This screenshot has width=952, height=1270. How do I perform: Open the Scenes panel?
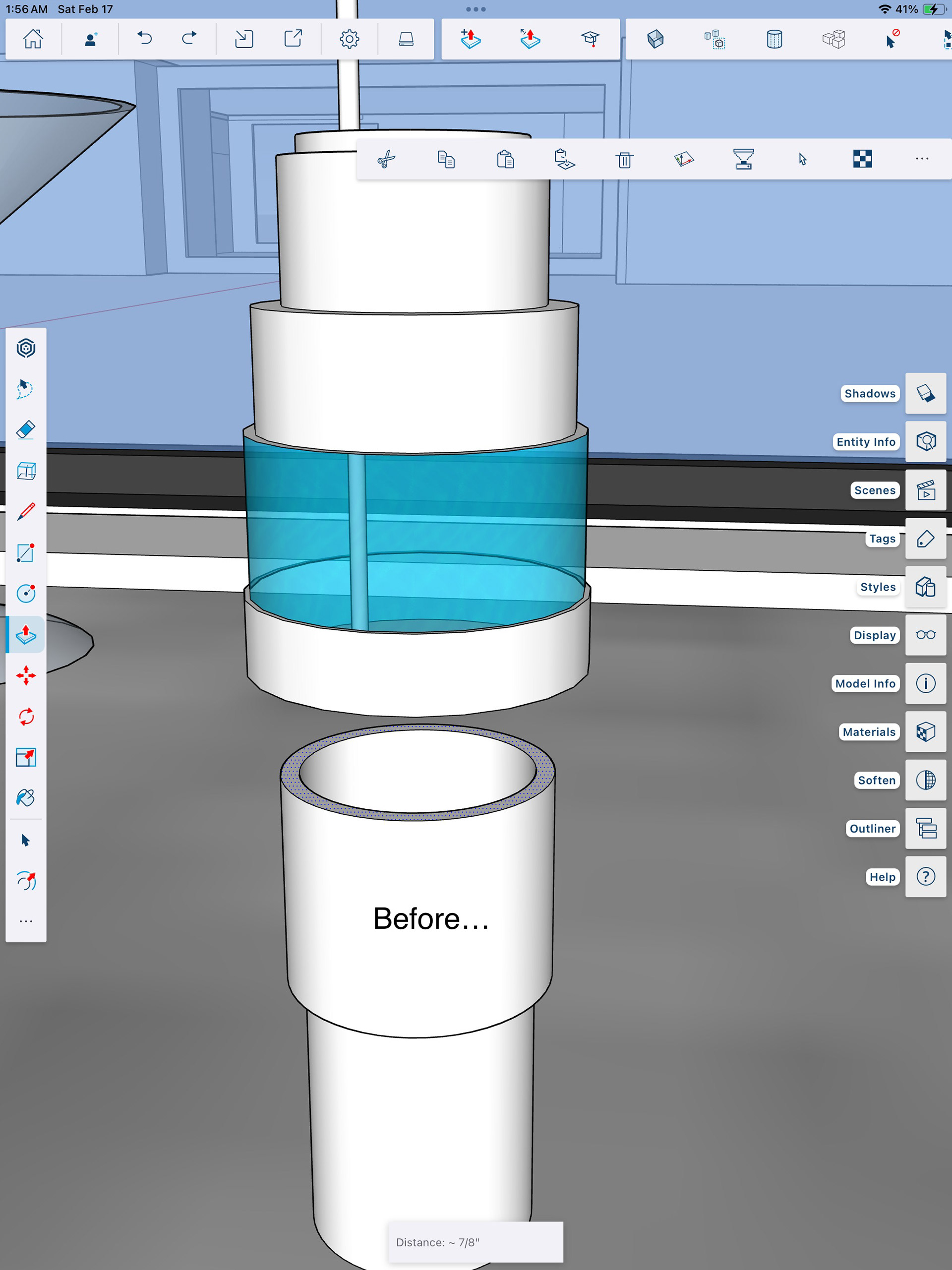[926, 490]
